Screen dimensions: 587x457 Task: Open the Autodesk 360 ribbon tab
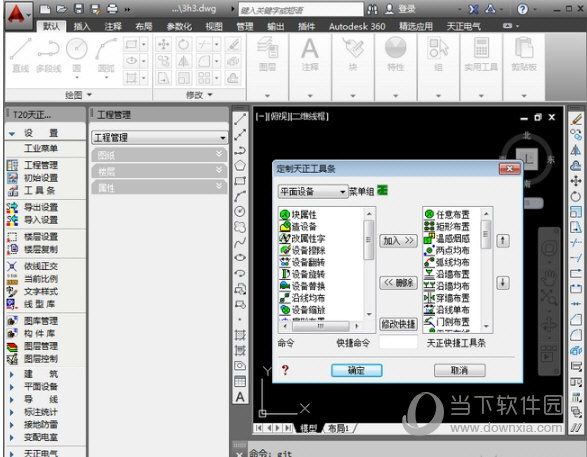coord(357,26)
